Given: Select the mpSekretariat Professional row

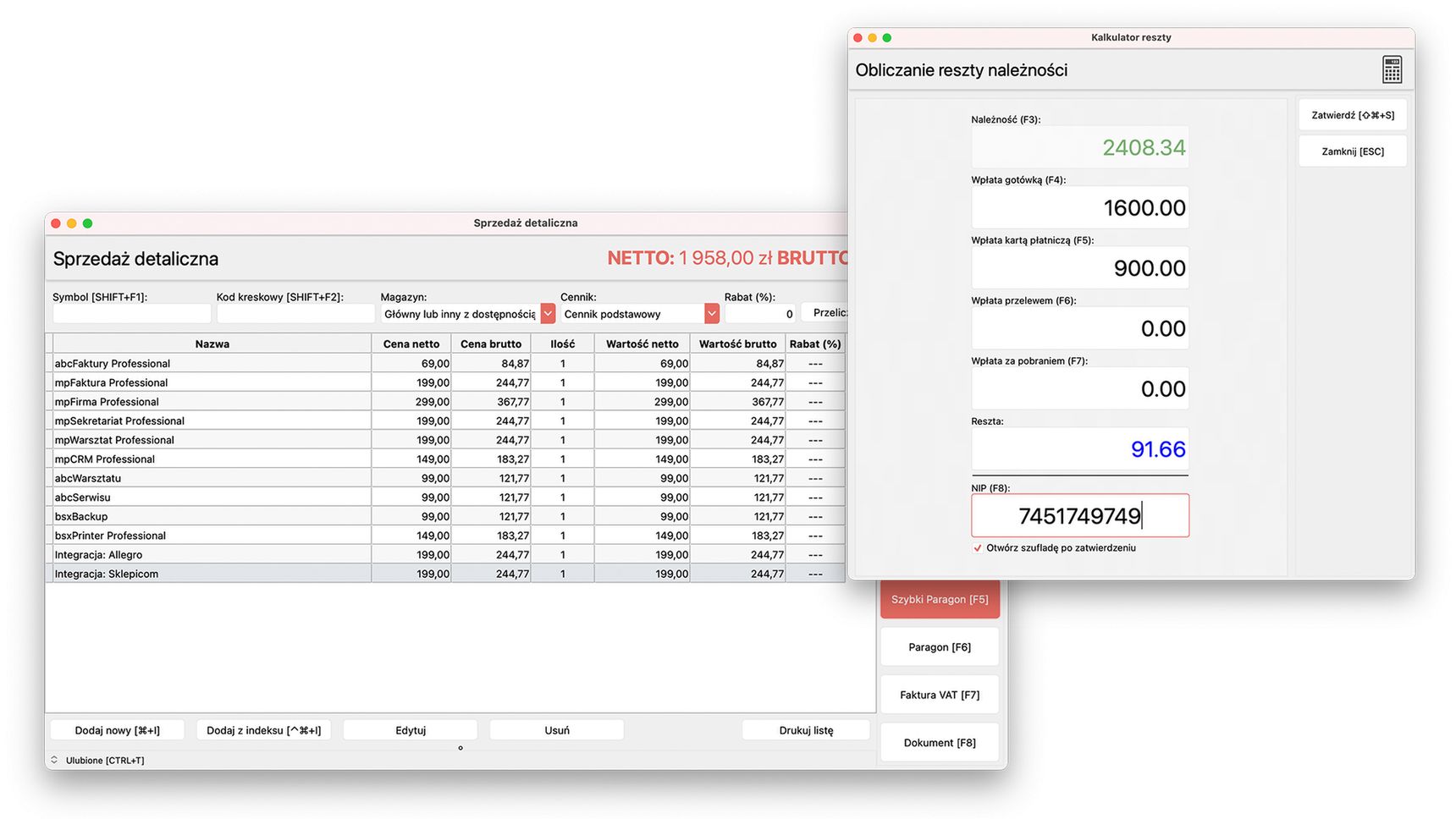Looking at the screenshot, I should [445, 420].
